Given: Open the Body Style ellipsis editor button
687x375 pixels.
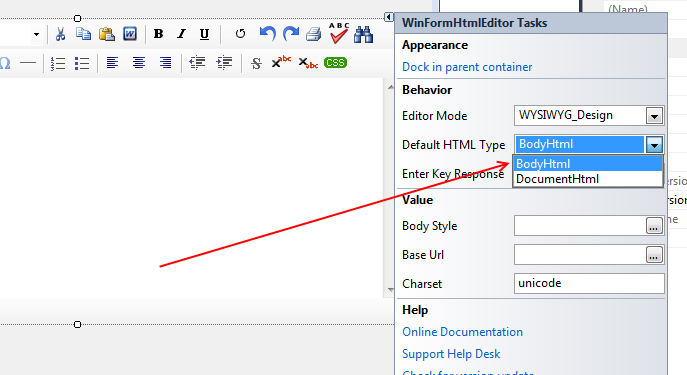Looking at the screenshot, I should click(x=654, y=226).
